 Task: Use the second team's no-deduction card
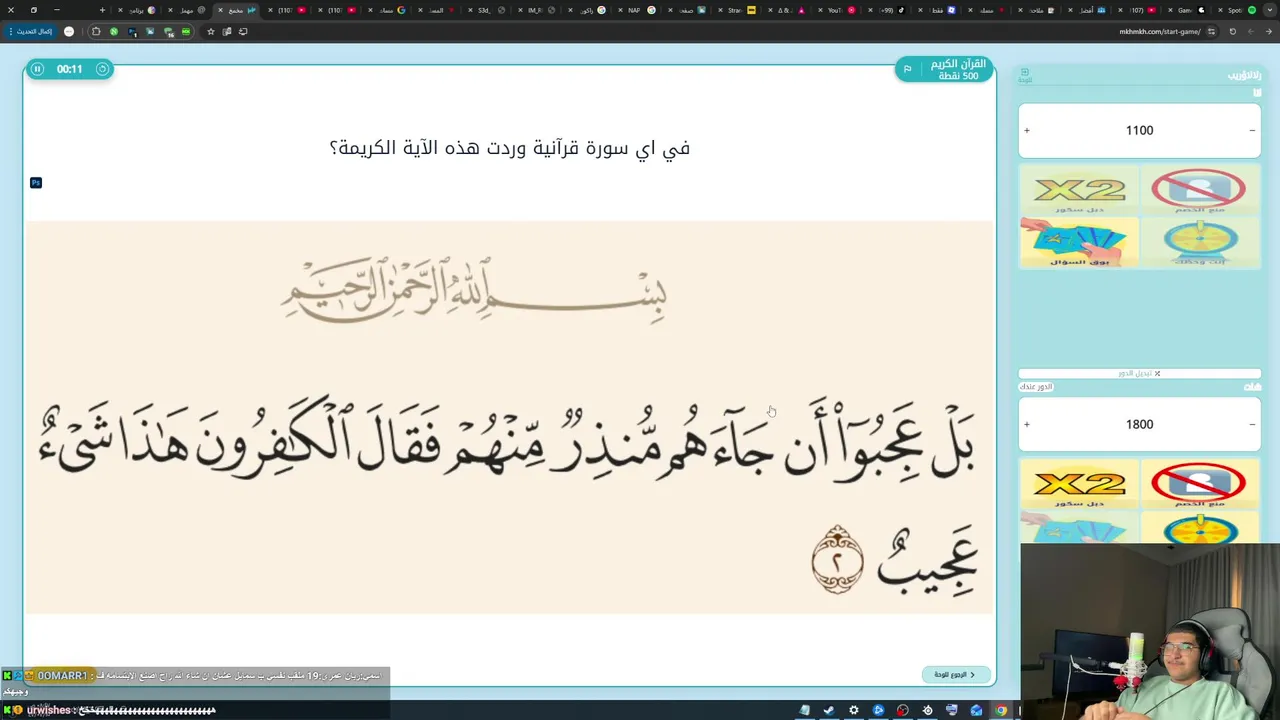[1199, 485]
